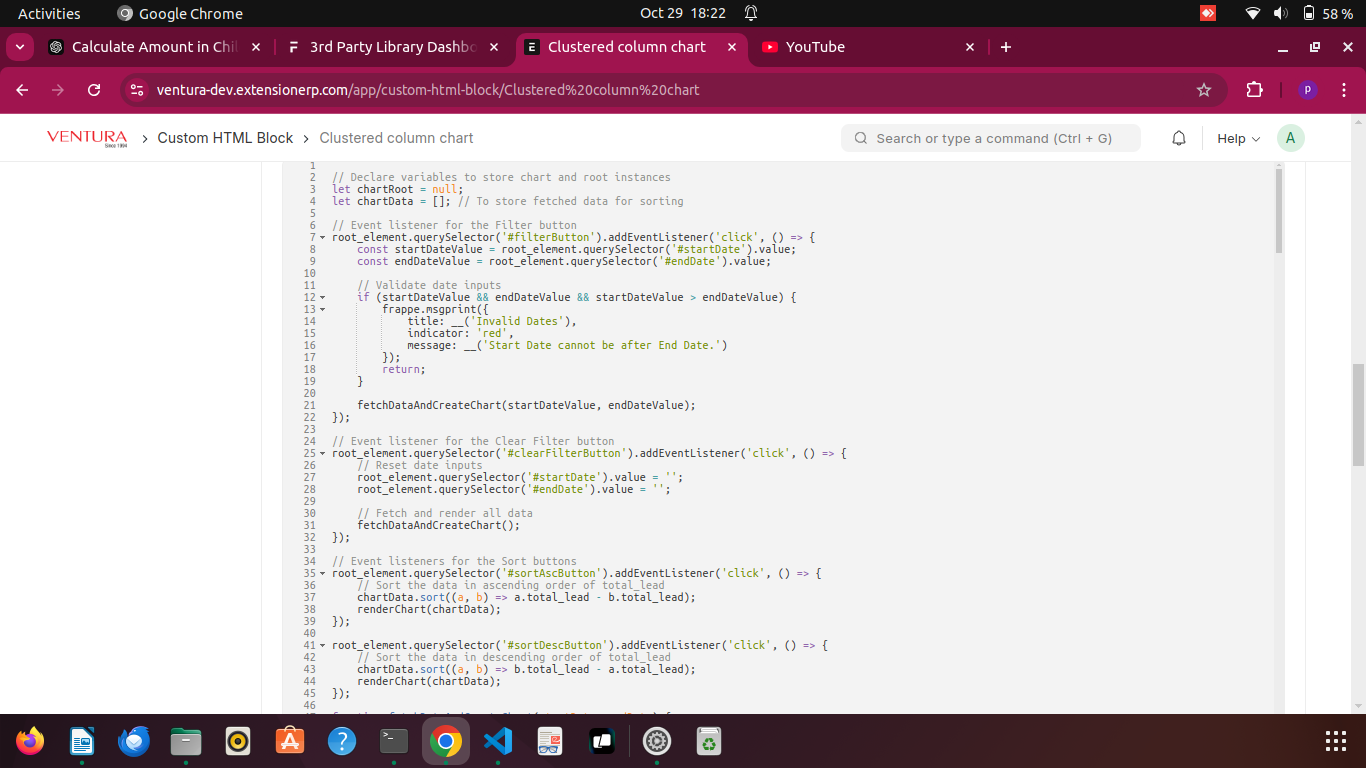Screen dimensions: 1366x768
Task: Click the Ventura logo home link
Action: [x=87, y=138]
